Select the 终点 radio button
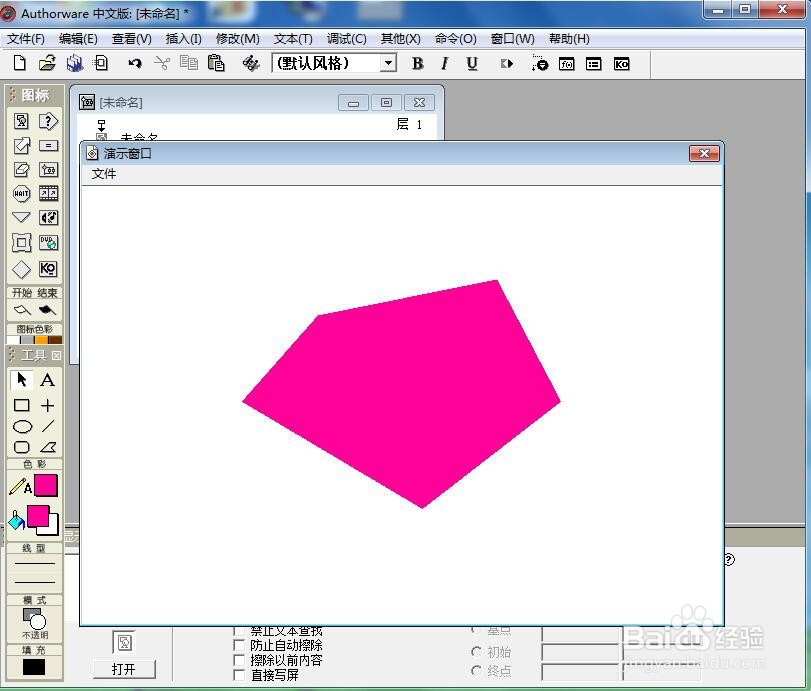 tap(476, 670)
